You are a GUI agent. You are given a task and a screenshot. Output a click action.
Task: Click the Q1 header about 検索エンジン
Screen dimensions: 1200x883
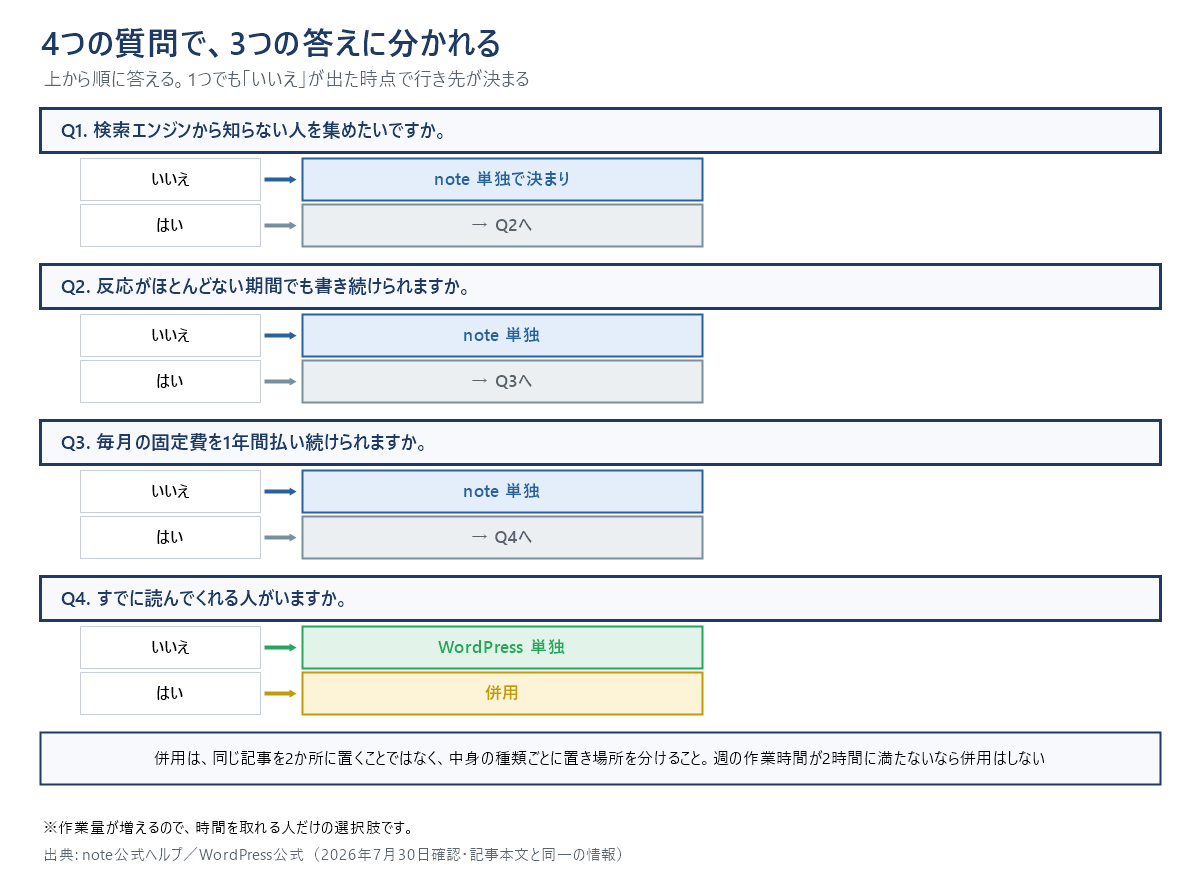pos(600,130)
